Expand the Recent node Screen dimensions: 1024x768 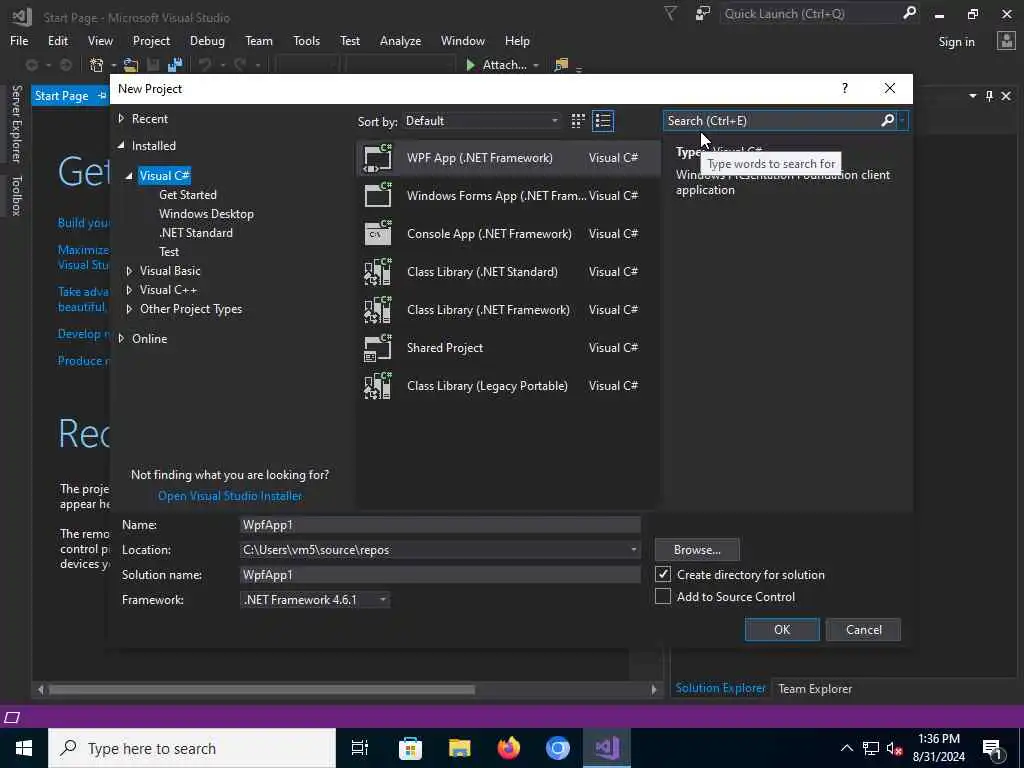pyautogui.click(x=121, y=118)
